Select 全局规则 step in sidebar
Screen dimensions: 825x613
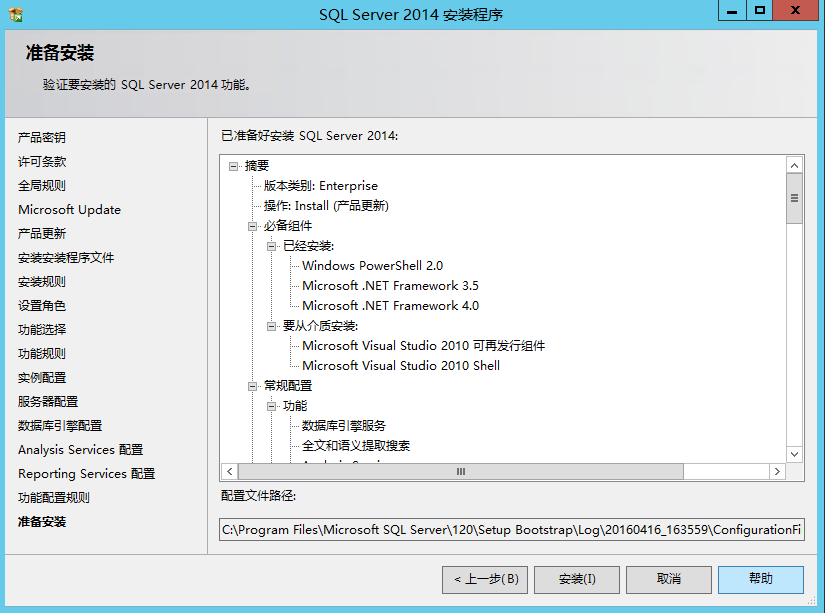[42, 186]
